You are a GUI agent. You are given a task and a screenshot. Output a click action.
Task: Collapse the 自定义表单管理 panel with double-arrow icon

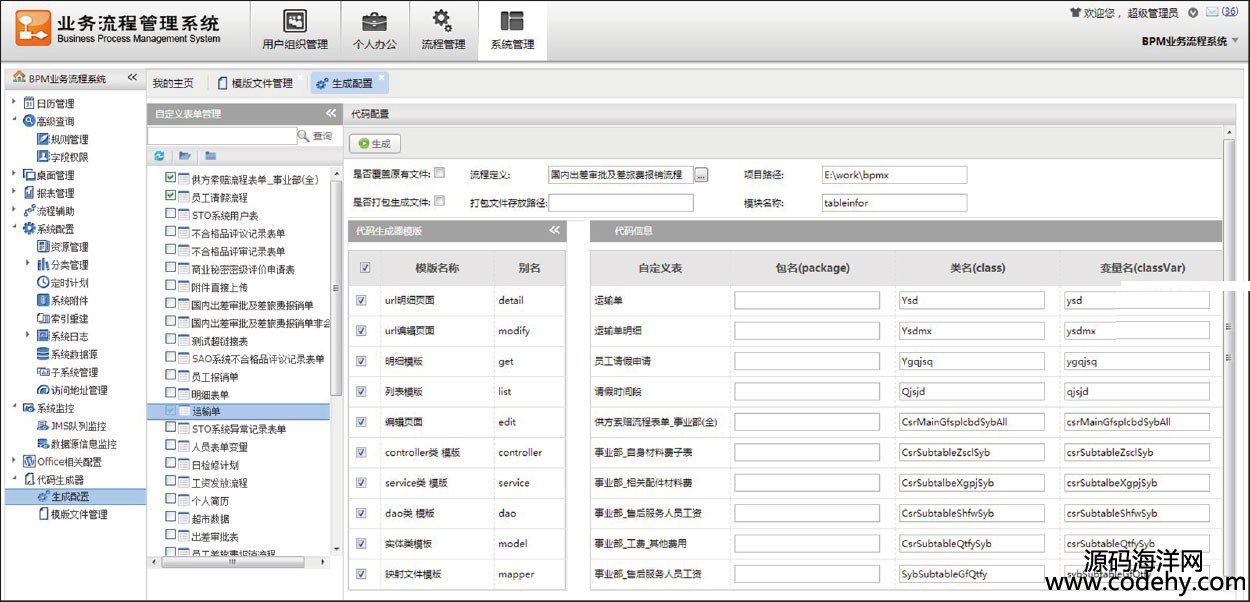(x=331, y=114)
